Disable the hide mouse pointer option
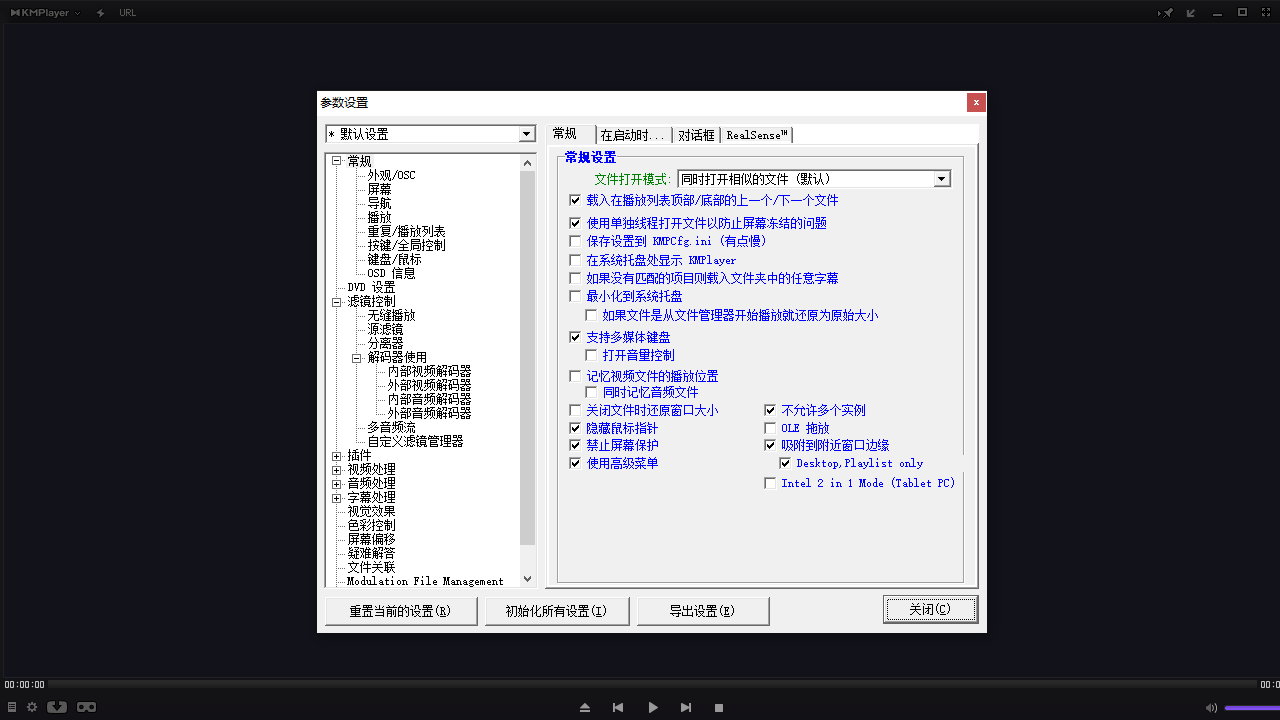1280x720 pixels. 575,427
